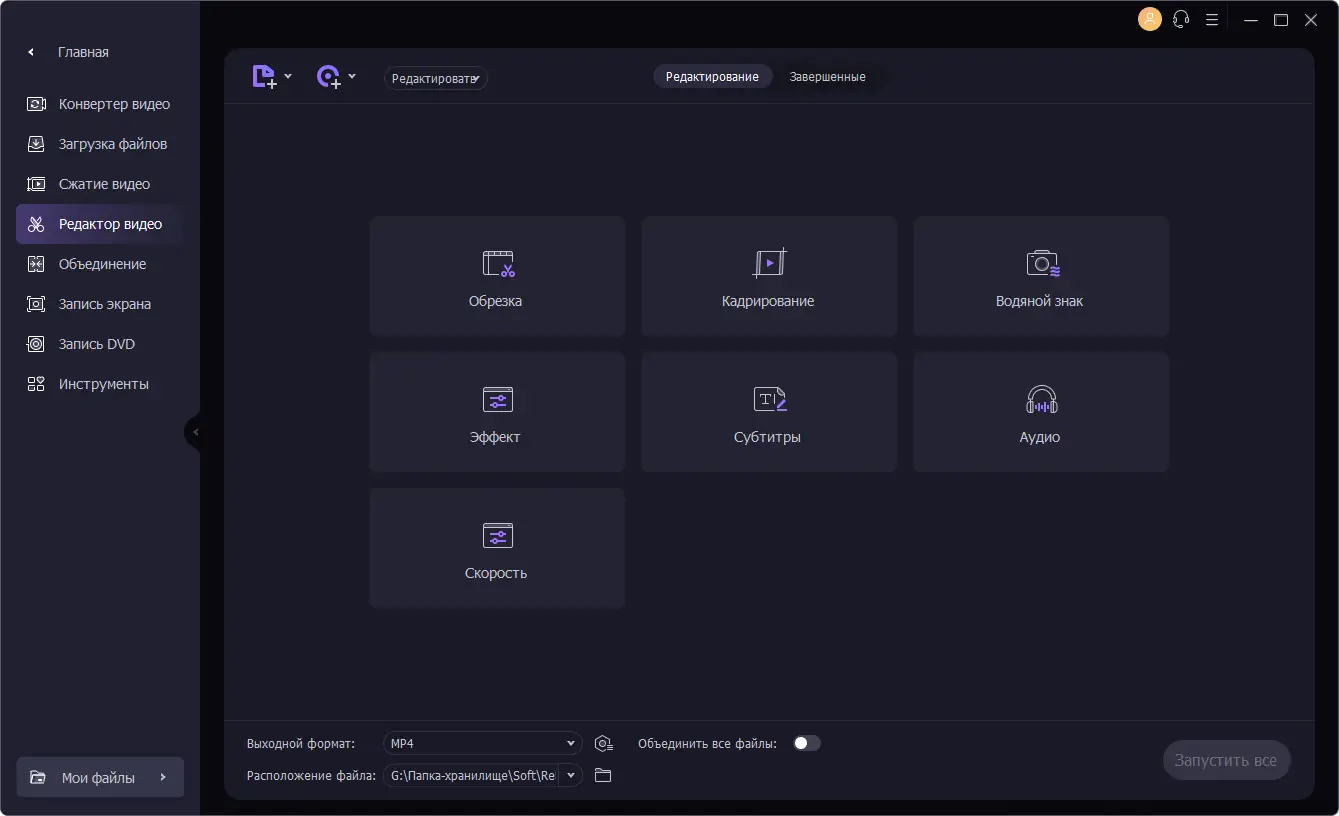Select Сжатие видео in the sidebar

click(100, 184)
